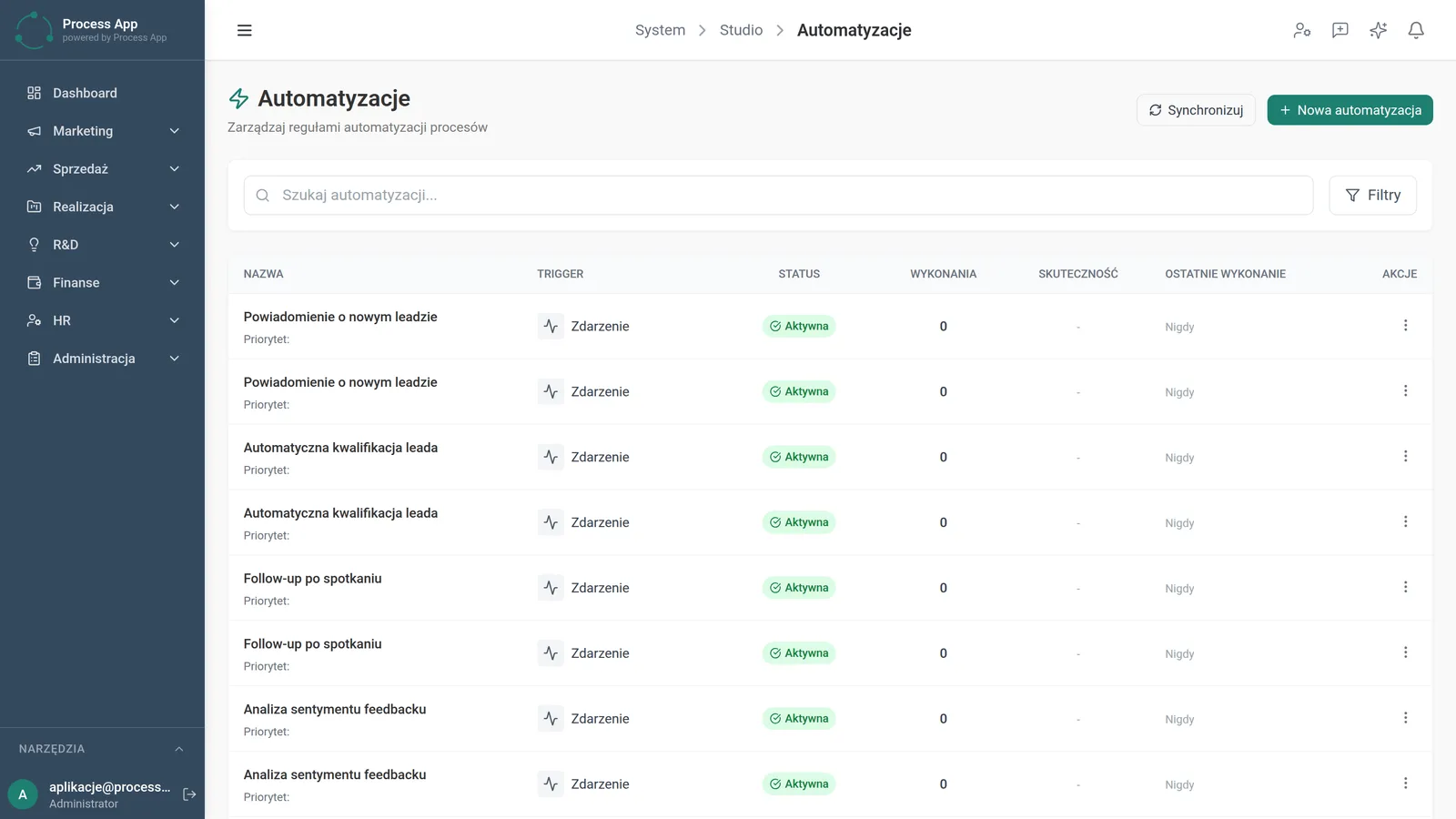The width and height of the screenshot is (1456, 819).
Task: Click the event trigger icon in first Powiadomienie row
Action: tap(551, 326)
